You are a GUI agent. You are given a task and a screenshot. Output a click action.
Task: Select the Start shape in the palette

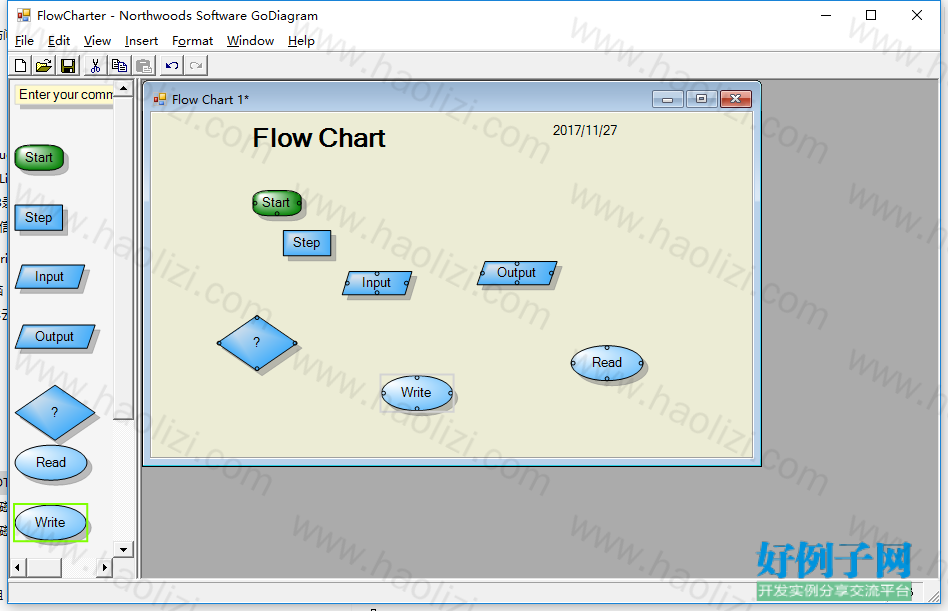click(39, 158)
